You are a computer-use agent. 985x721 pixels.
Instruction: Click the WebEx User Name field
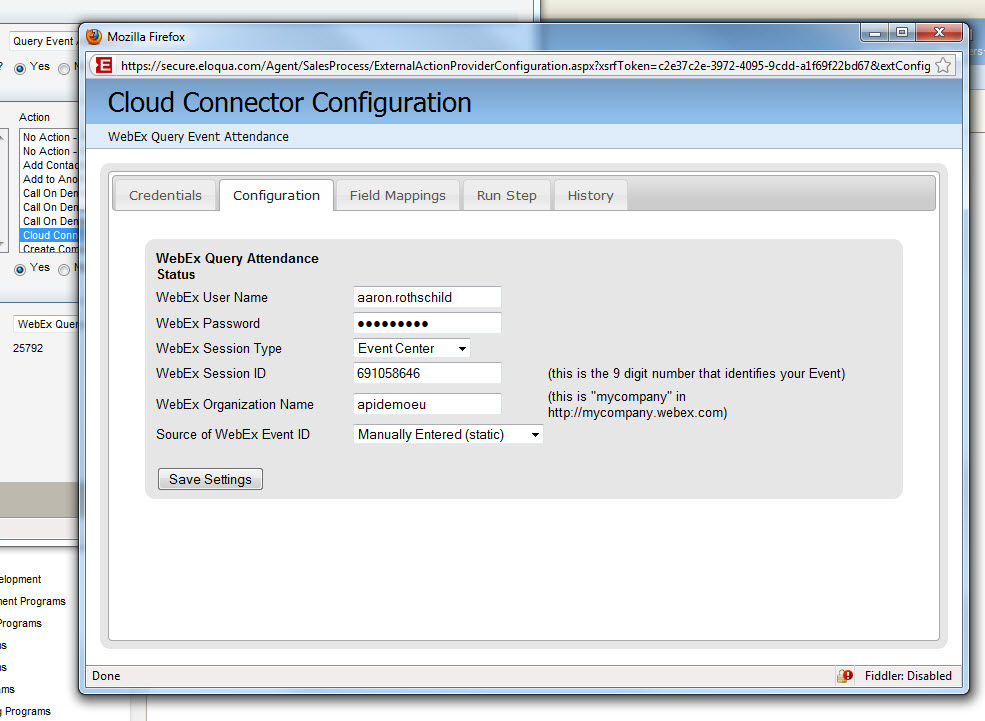pyautogui.click(x=427, y=297)
